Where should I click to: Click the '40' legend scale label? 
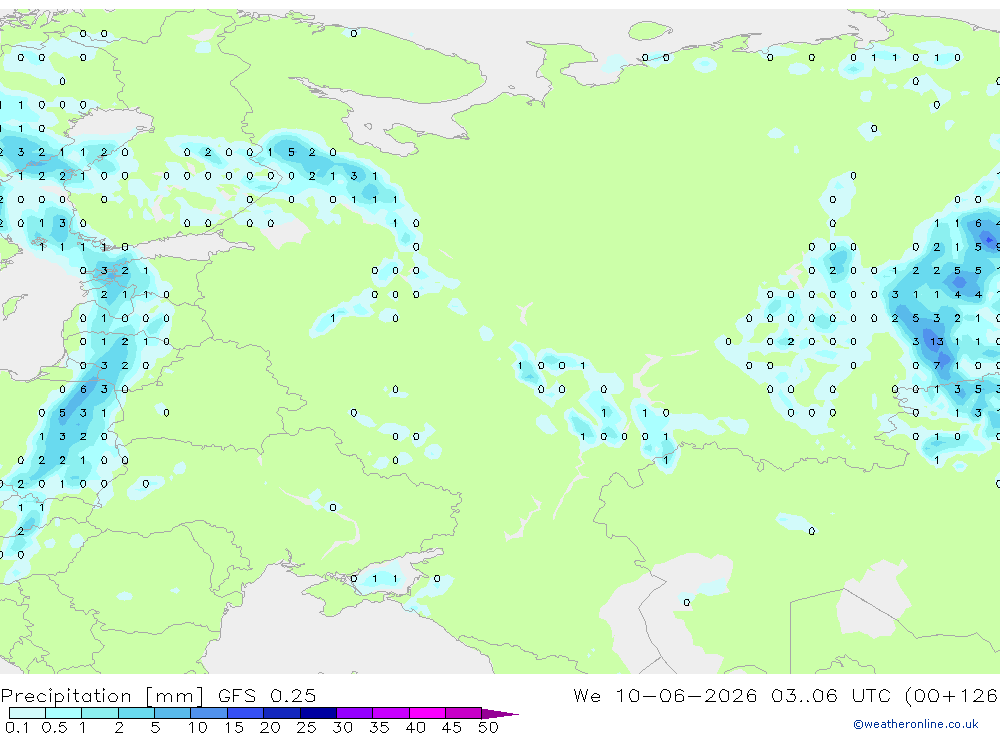point(416,727)
